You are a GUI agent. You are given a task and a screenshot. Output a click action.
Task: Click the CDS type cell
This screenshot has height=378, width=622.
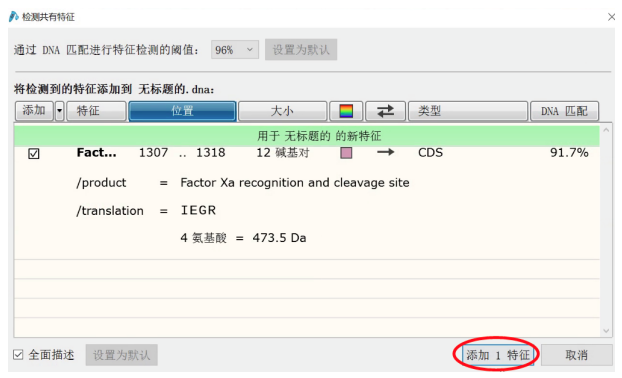[430, 153]
